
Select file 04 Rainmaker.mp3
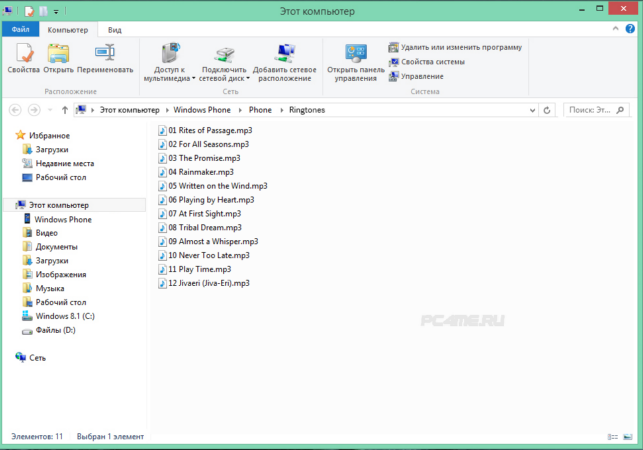(x=196, y=172)
